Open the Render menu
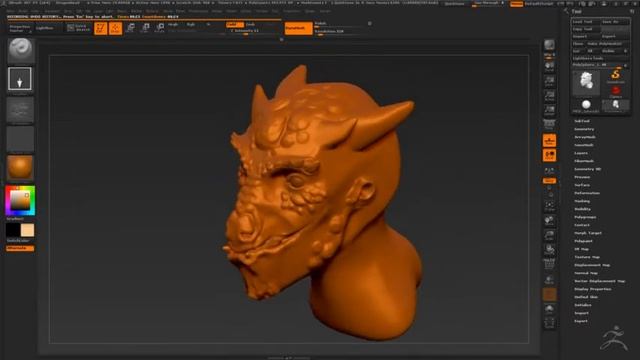Image resolution: width=640 pixels, height=360 pixels. coord(217,11)
